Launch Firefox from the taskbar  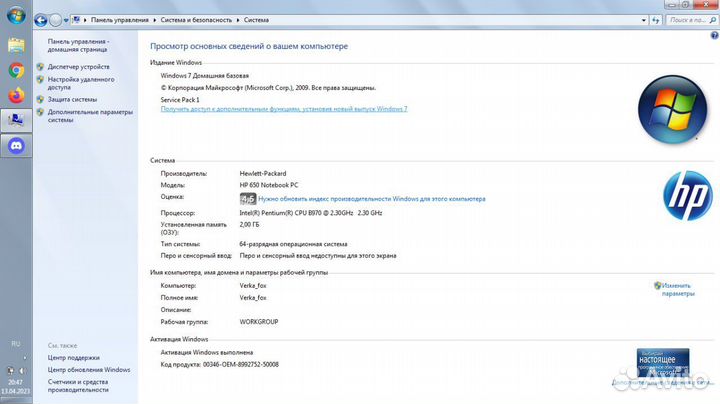[16, 95]
